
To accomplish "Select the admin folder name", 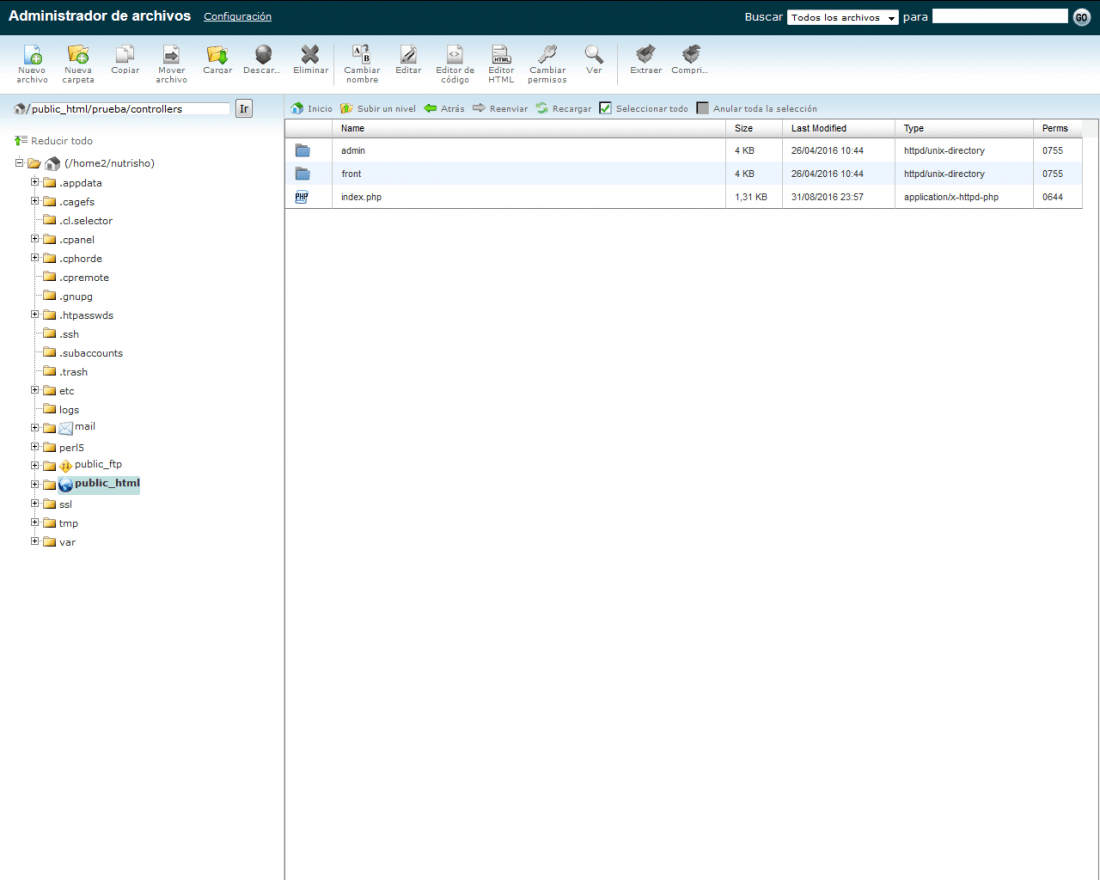I will click(x=353, y=151).
